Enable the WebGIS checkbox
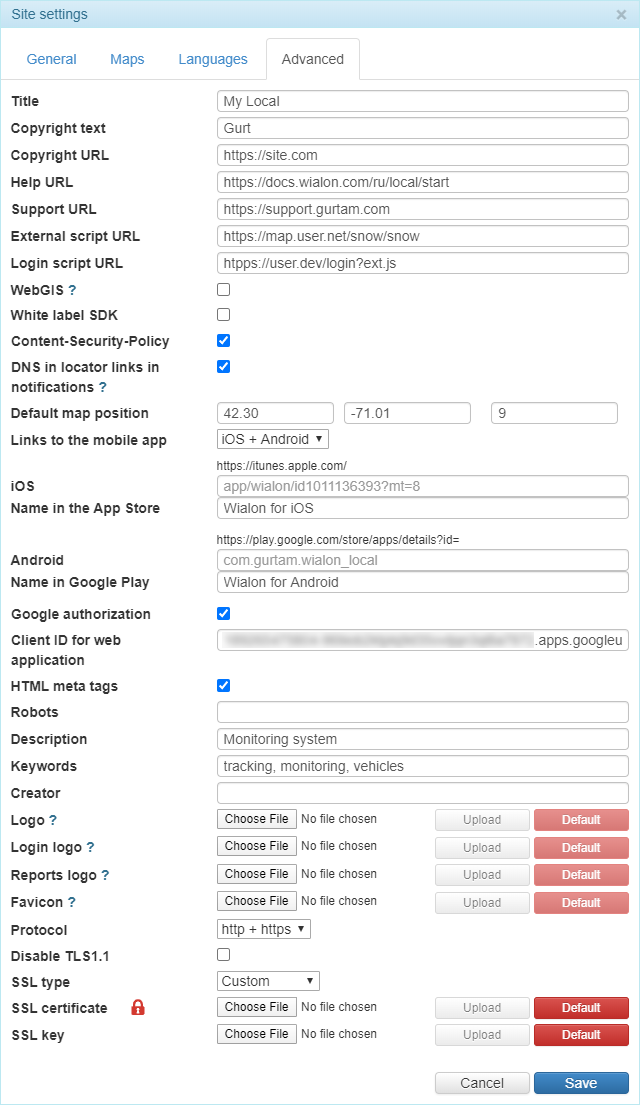The width and height of the screenshot is (640, 1105). point(224,289)
